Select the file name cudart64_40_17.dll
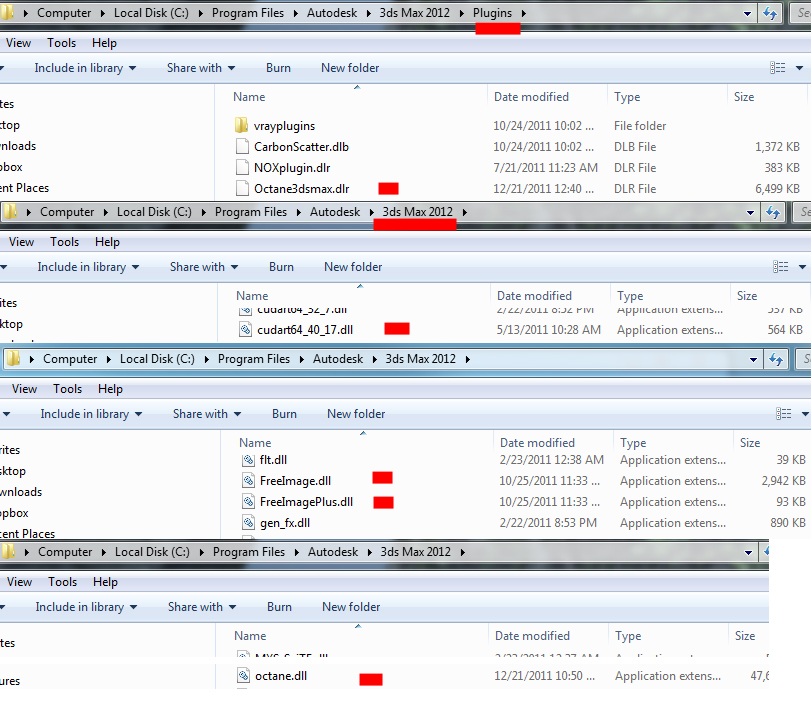Image resolution: width=811 pixels, height=702 pixels. (305, 330)
